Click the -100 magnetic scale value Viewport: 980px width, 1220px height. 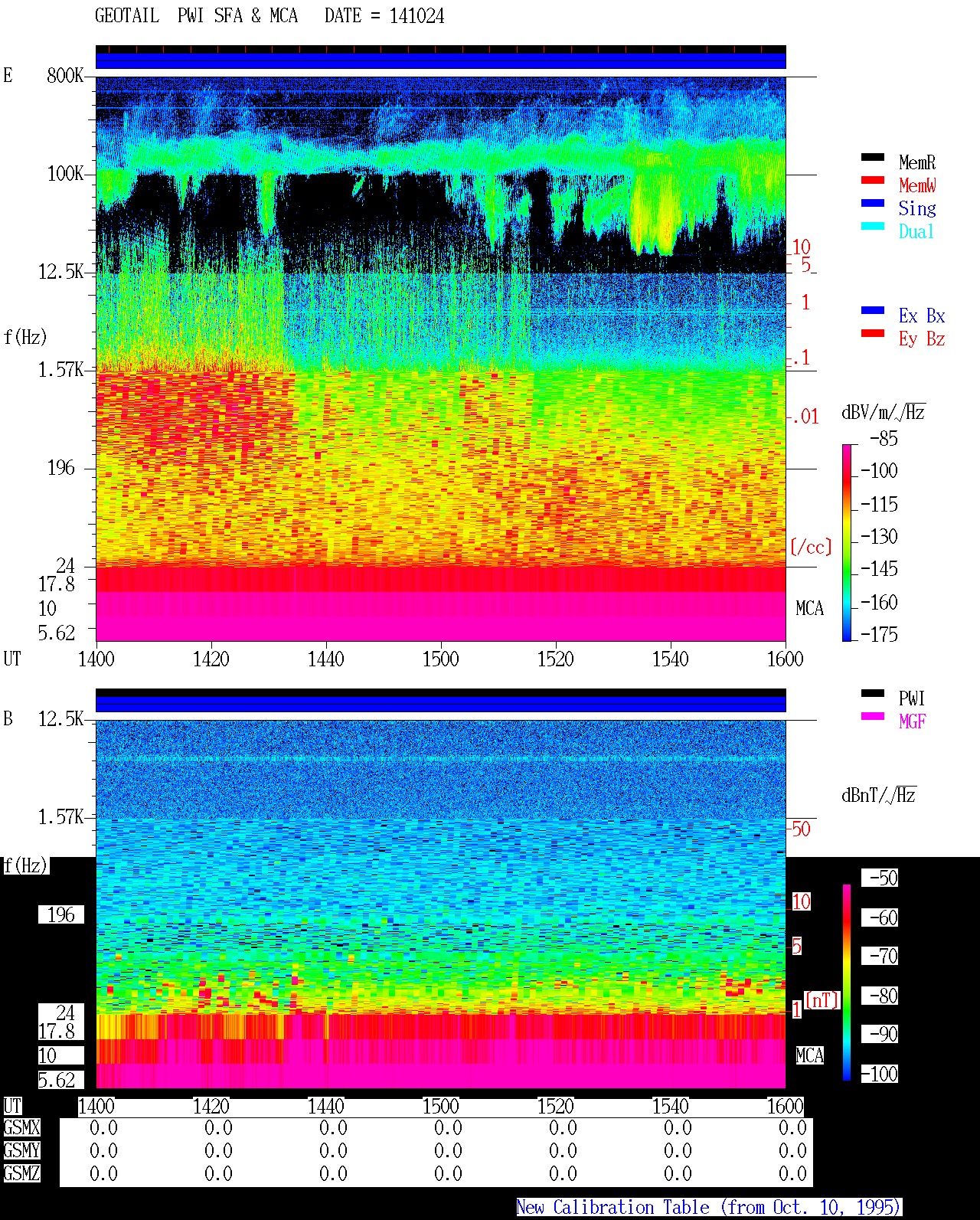click(879, 1074)
